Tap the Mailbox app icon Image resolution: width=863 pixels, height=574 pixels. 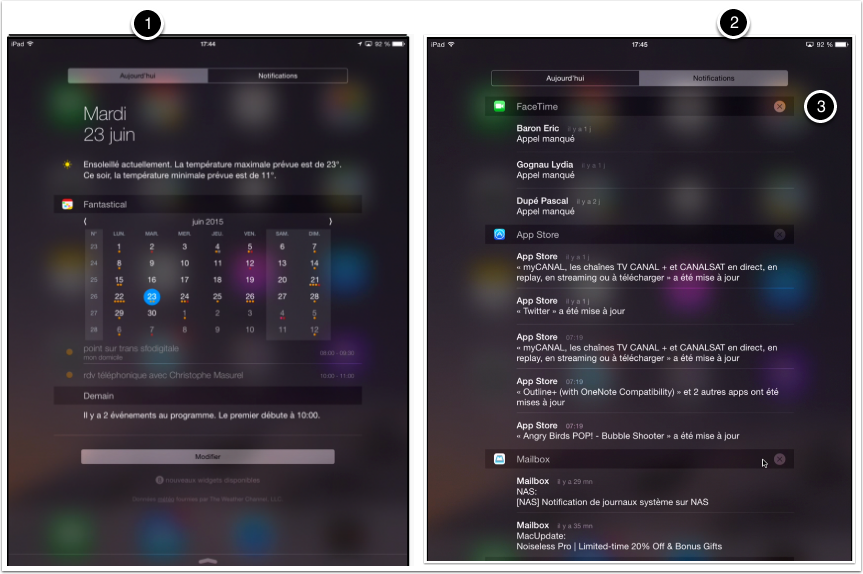[499, 459]
